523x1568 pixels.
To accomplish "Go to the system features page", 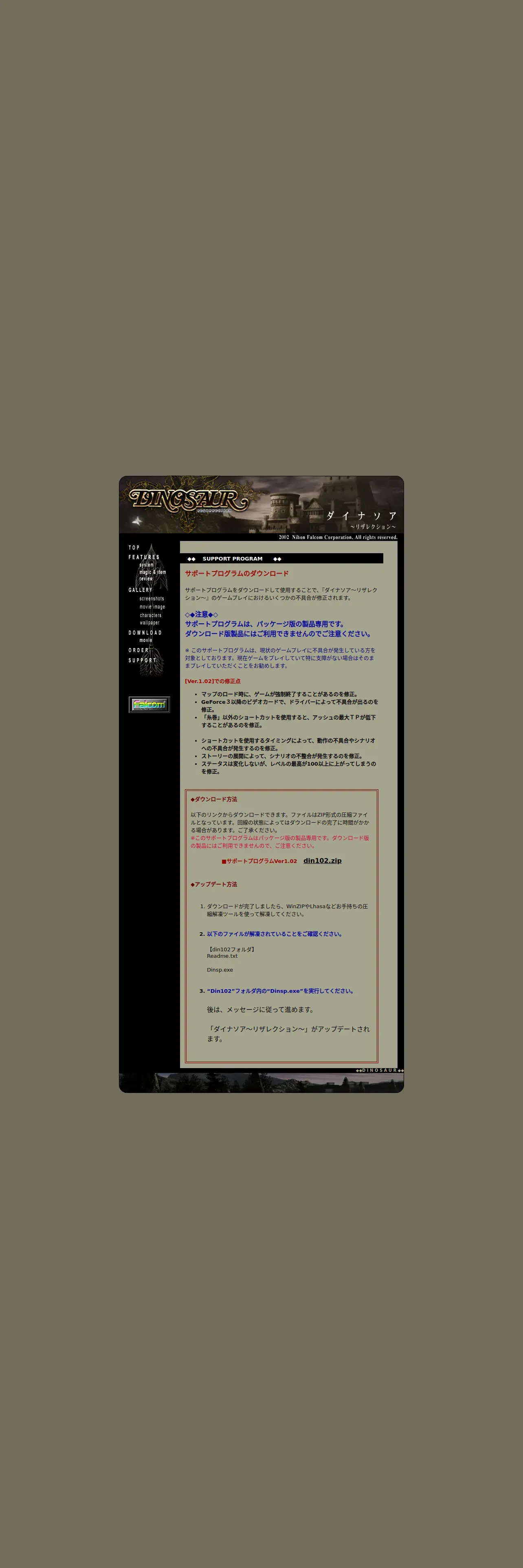I will pyautogui.click(x=147, y=565).
